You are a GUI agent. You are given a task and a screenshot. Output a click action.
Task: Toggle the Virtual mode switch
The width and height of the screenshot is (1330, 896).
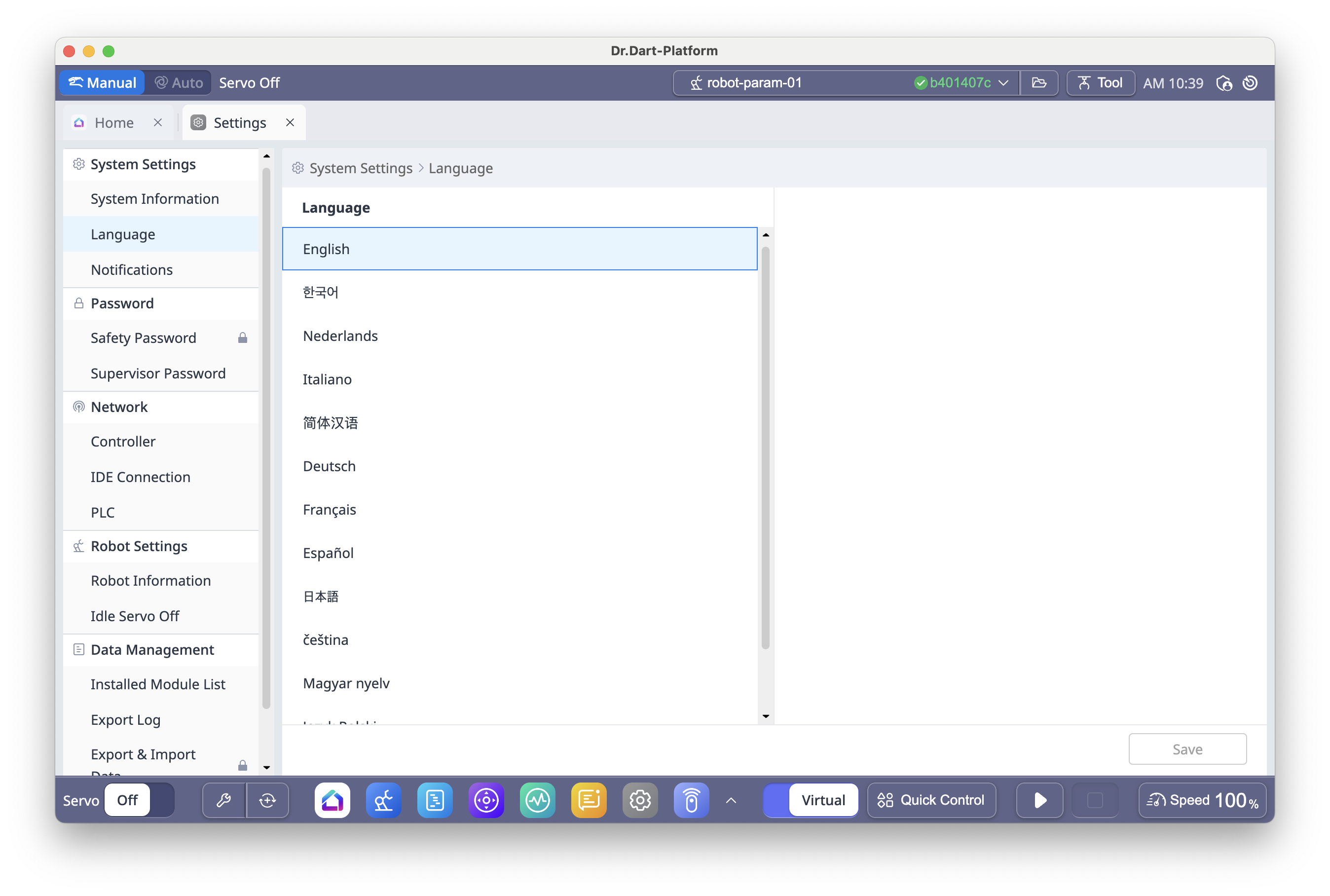(810, 799)
